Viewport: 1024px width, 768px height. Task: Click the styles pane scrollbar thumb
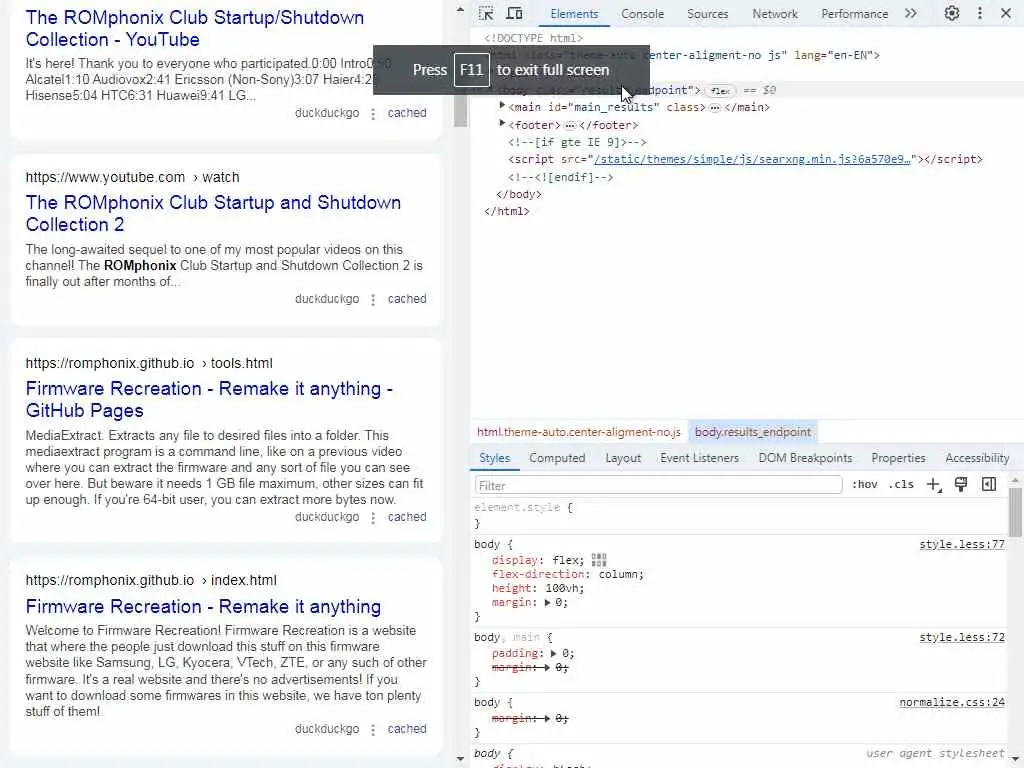coord(1015,512)
